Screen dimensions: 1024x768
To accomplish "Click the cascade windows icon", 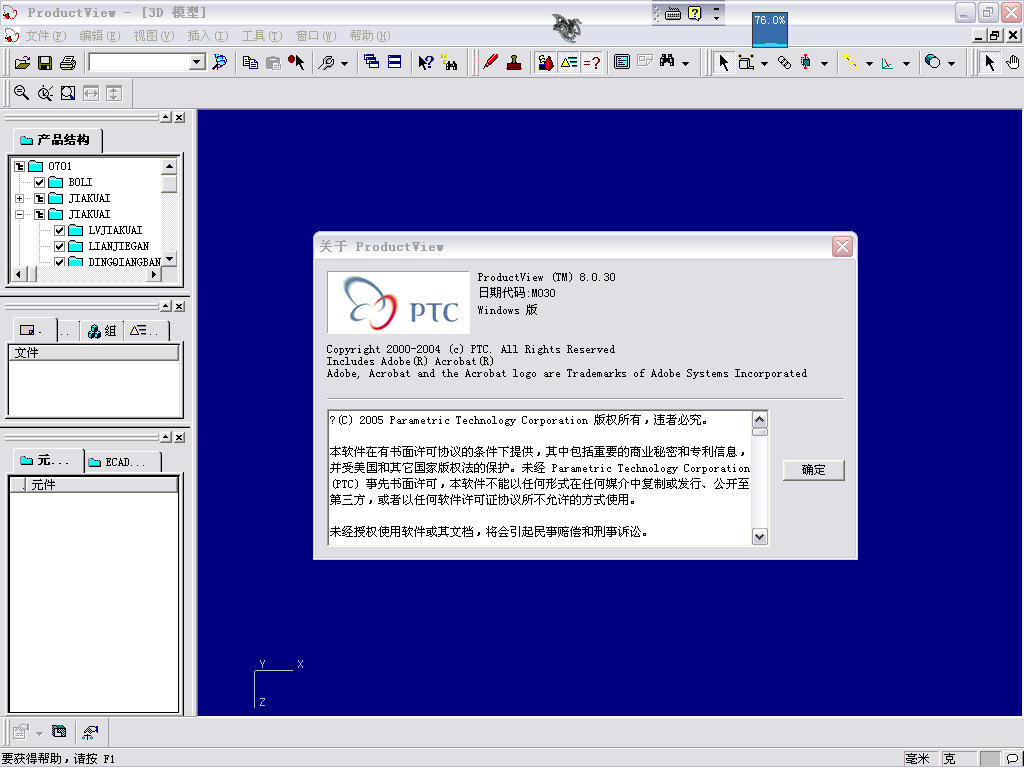I will [x=372, y=62].
